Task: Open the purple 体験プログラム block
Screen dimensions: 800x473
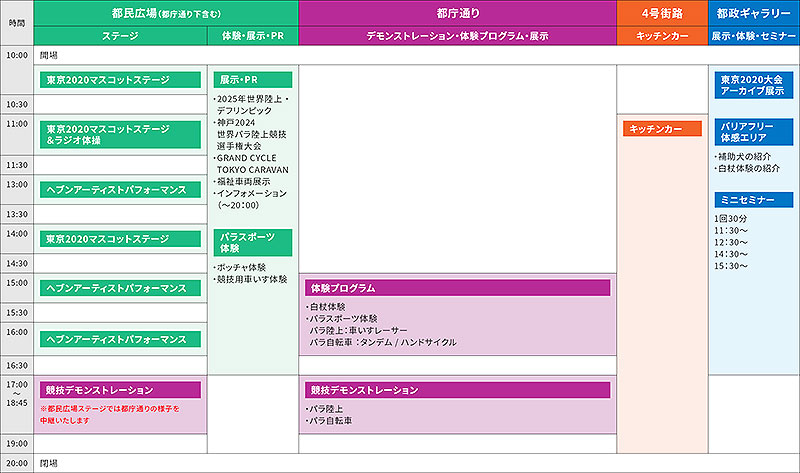Action: [458, 288]
